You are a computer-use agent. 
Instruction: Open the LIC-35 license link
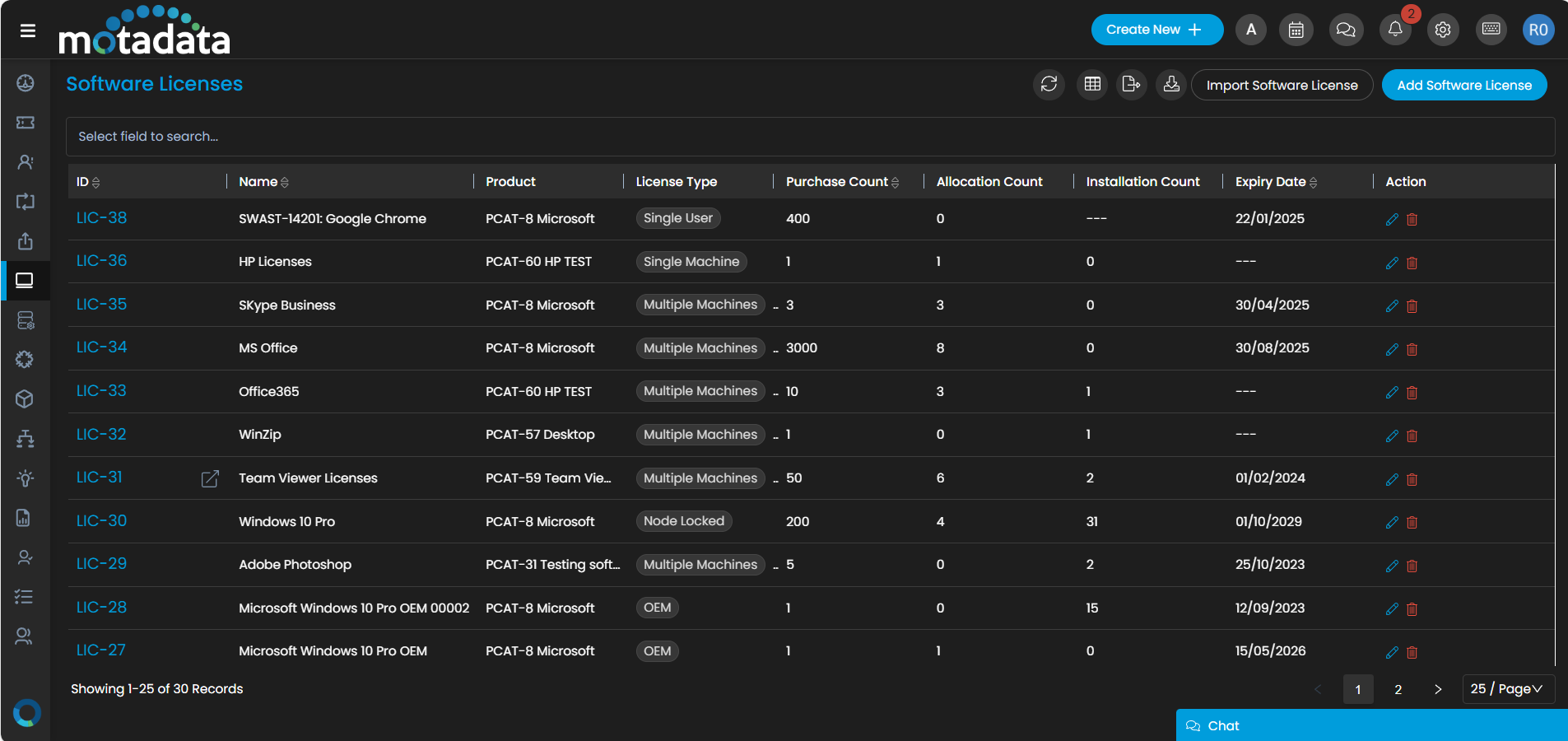pyautogui.click(x=101, y=305)
